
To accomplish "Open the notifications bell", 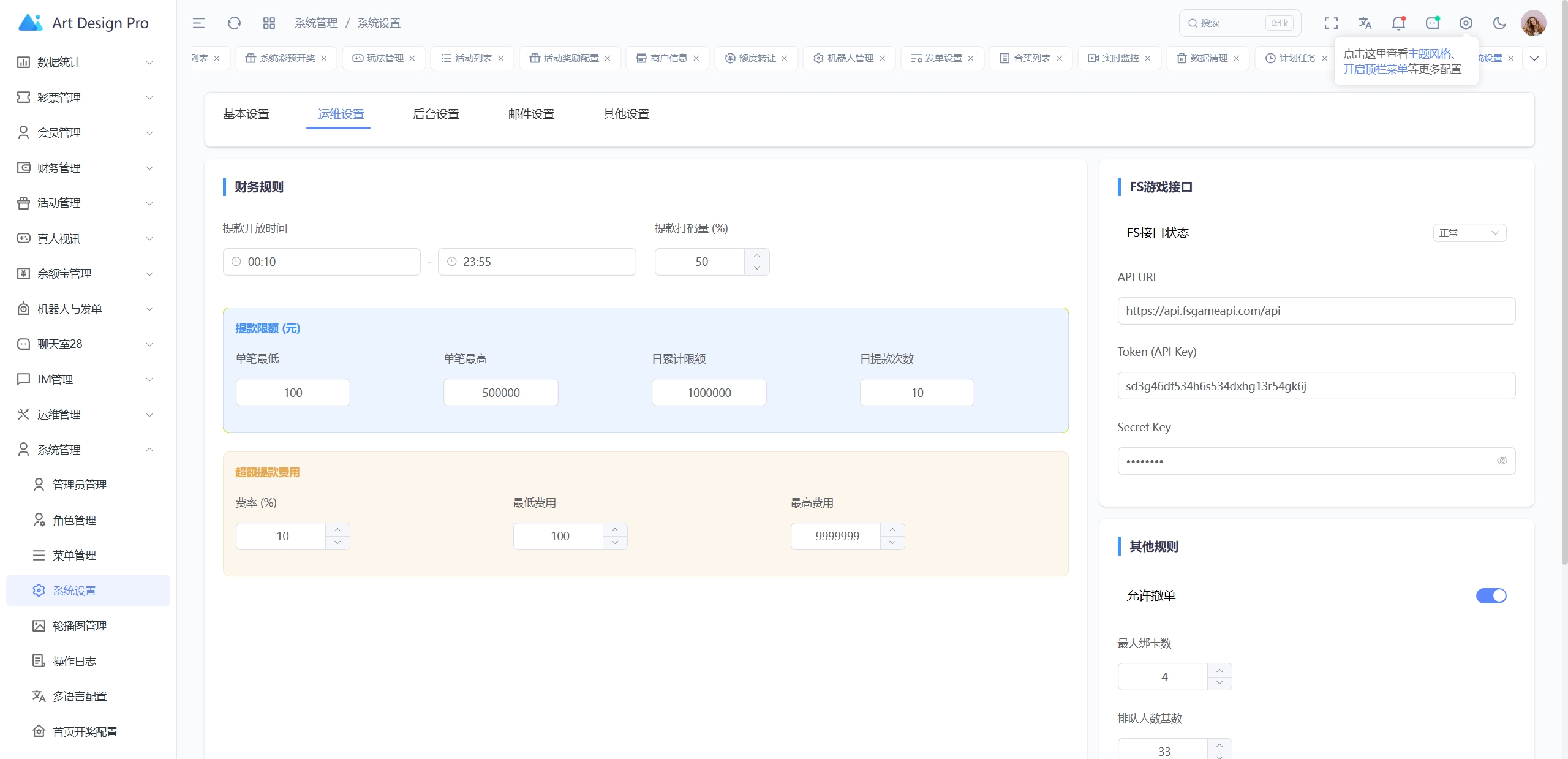I will pos(1398,23).
